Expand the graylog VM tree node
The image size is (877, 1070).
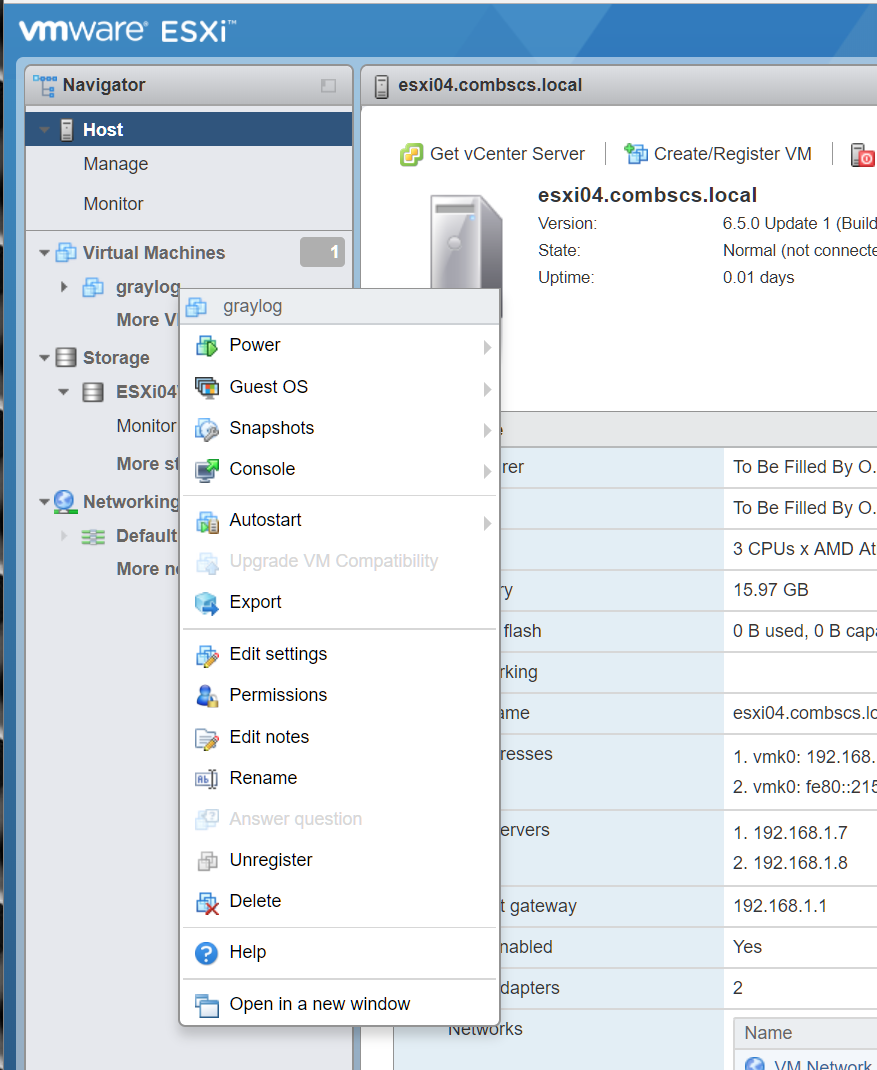pyautogui.click(x=64, y=287)
